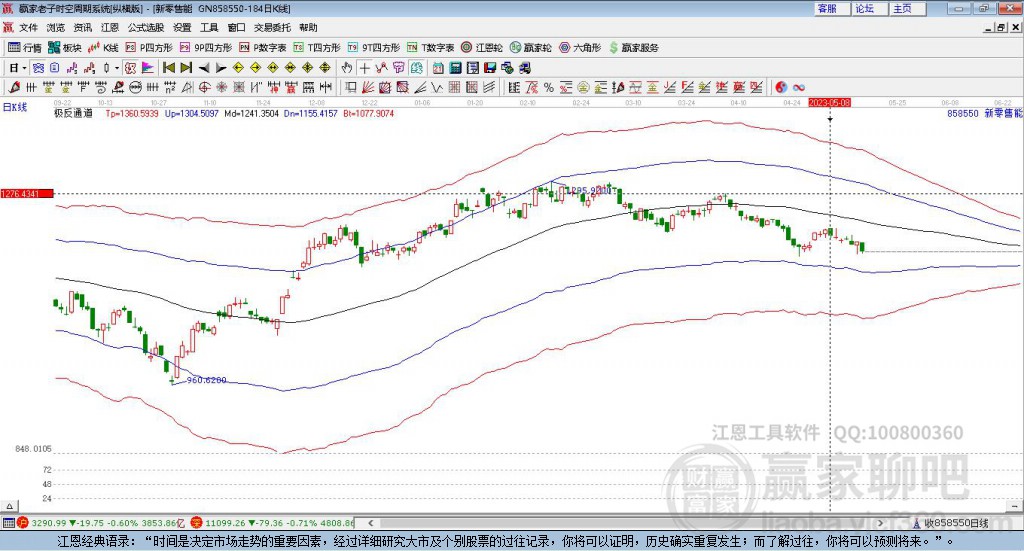Open the P四方形 tool

click(x=148, y=48)
